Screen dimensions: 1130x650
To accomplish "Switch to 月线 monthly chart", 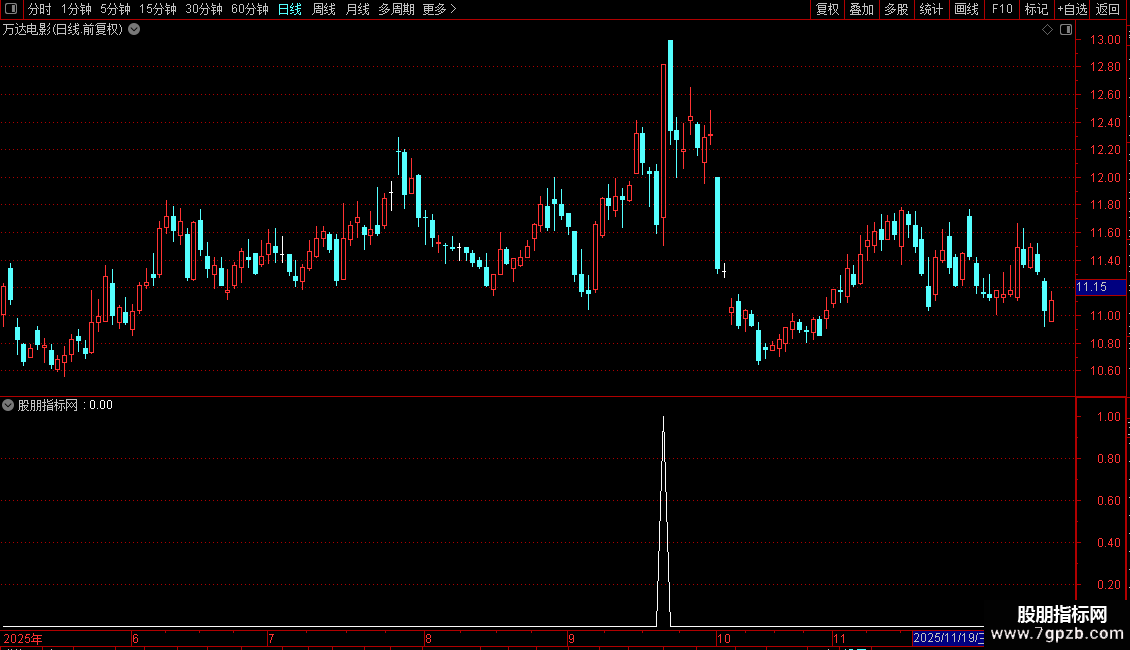I will tap(357, 9).
